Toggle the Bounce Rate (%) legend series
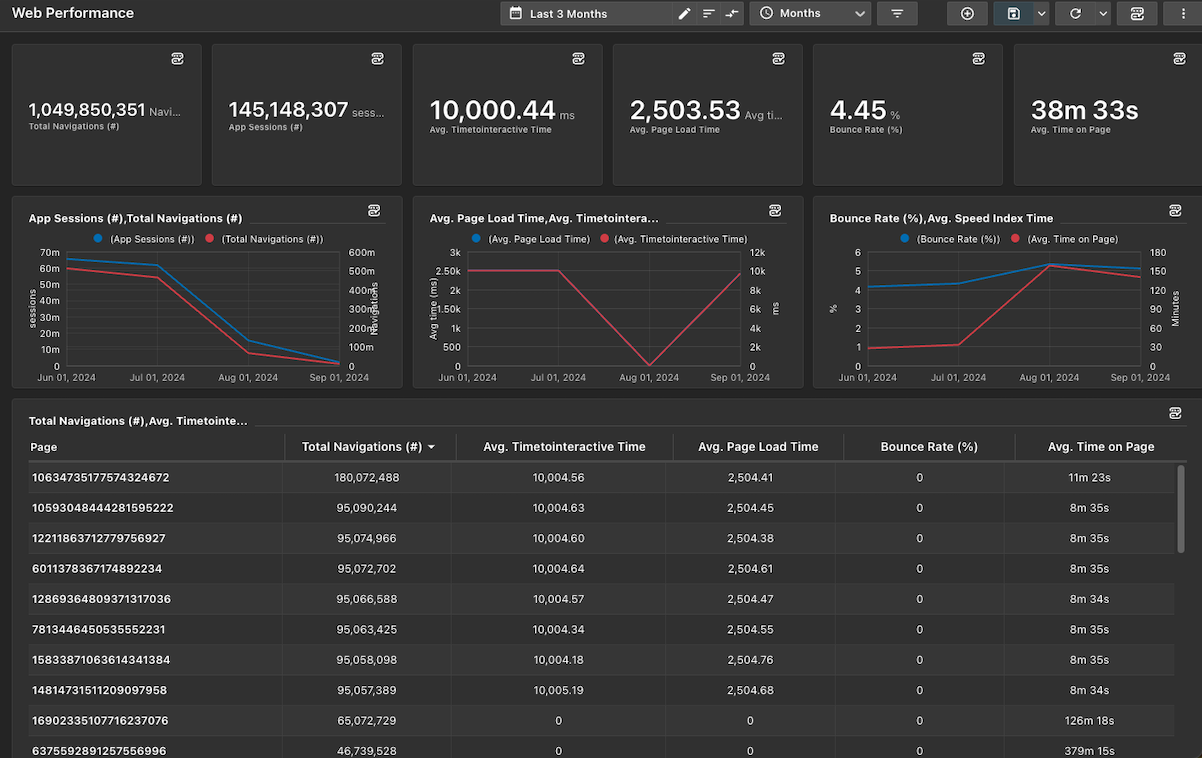Screen dimensions: 1202x758 tap(950, 239)
